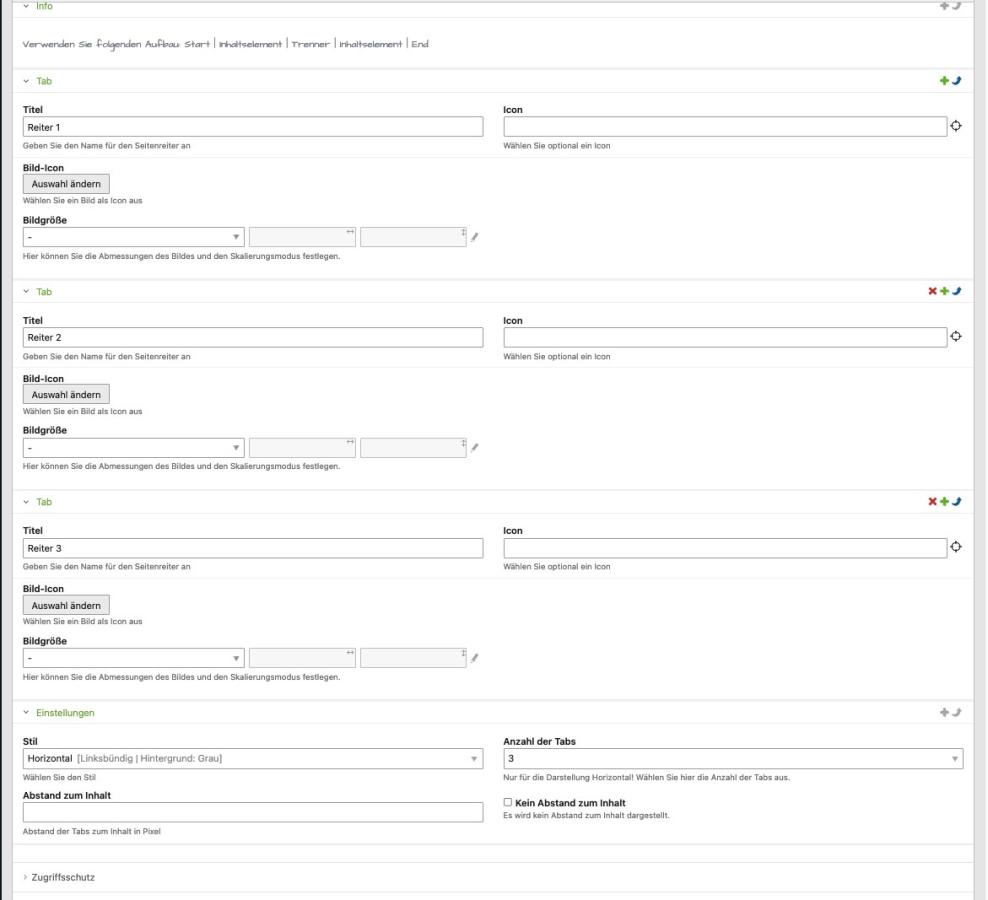The width and height of the screenshot is (988, 900).
Task: Click the green plus icon above Reiter 1
Action: click(x=945, y=80)
